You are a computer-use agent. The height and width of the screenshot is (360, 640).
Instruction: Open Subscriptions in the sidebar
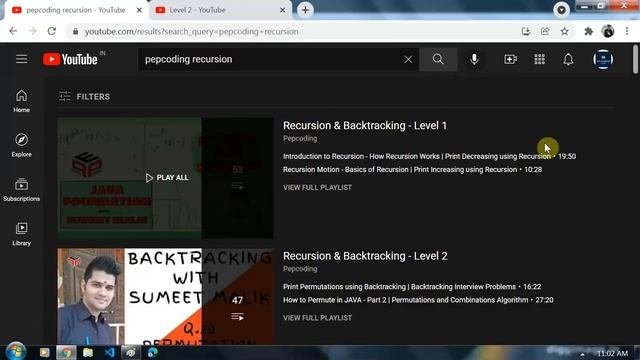21,190
